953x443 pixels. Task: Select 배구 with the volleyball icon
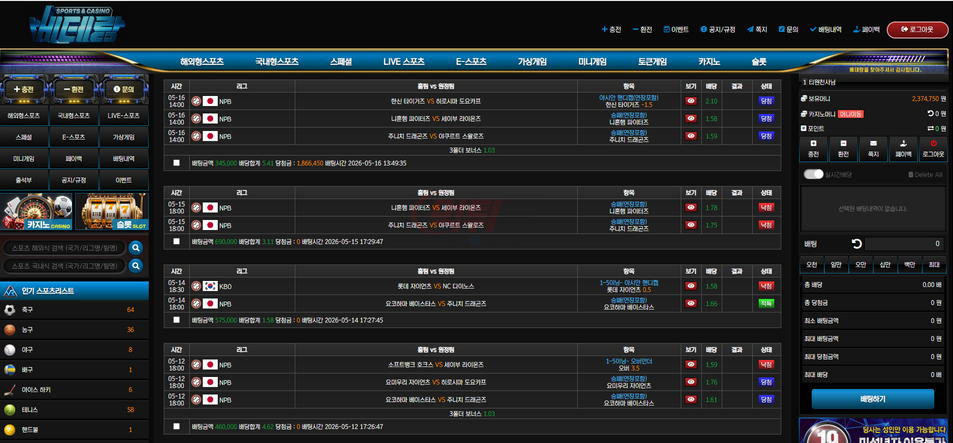coord(74,370)
